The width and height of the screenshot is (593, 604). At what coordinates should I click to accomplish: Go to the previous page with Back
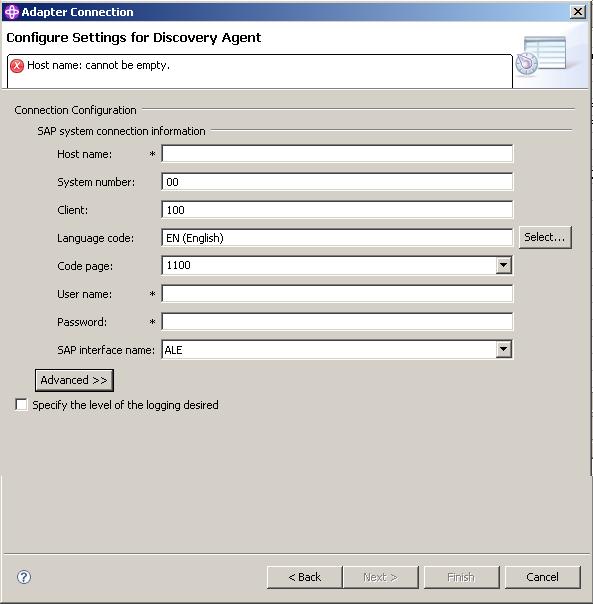pos(304,577)
